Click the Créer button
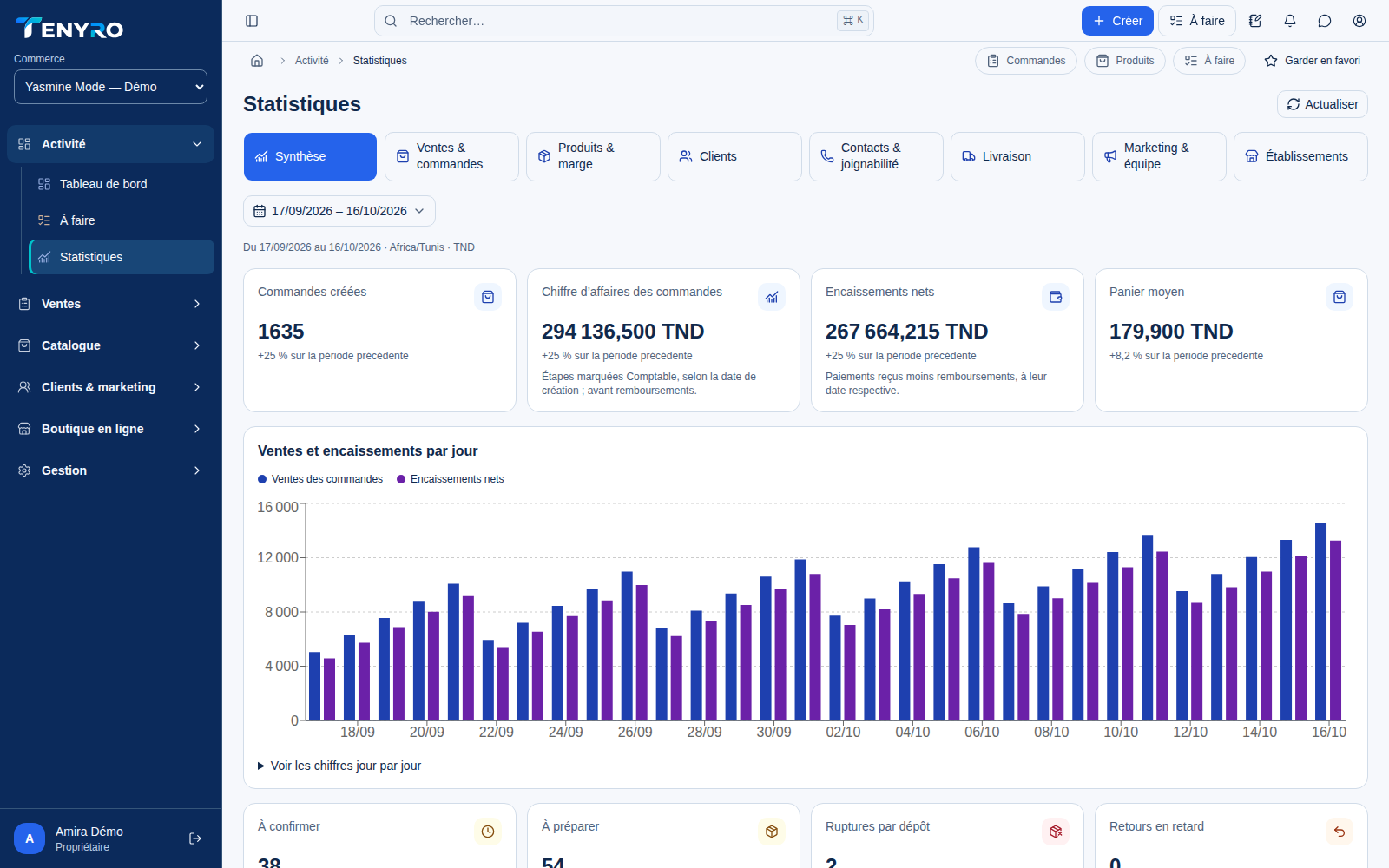Viewport: 1389px width, 868px height. [1117, 21]
